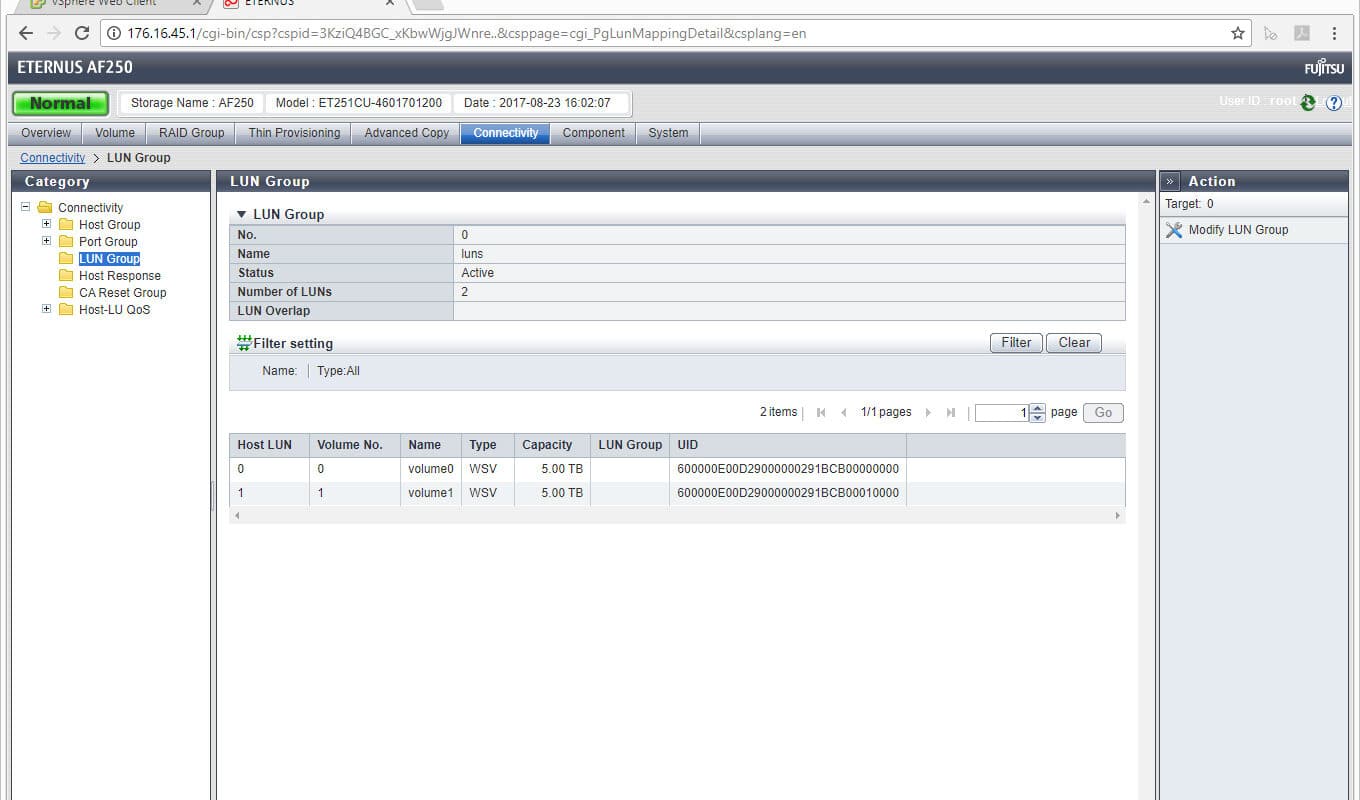Go to the next page of results
The image size is (1360, 800).
(928, 412)
